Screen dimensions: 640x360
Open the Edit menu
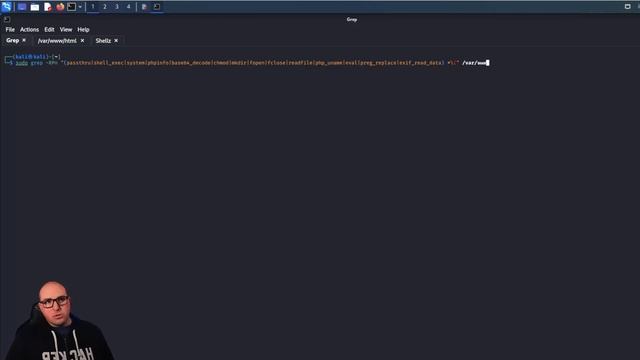point(49,29)
